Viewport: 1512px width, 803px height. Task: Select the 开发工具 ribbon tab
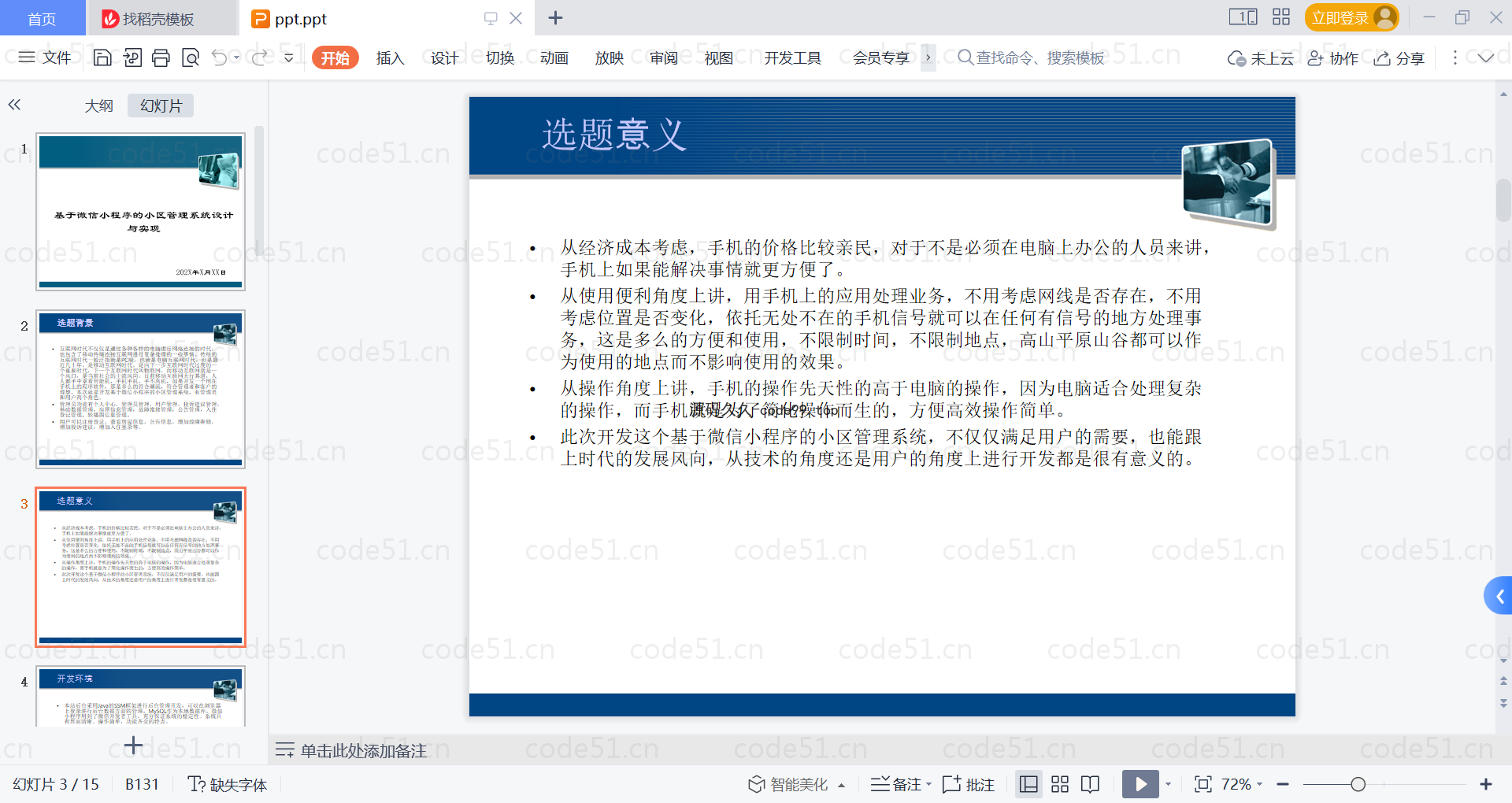point(793,58)
